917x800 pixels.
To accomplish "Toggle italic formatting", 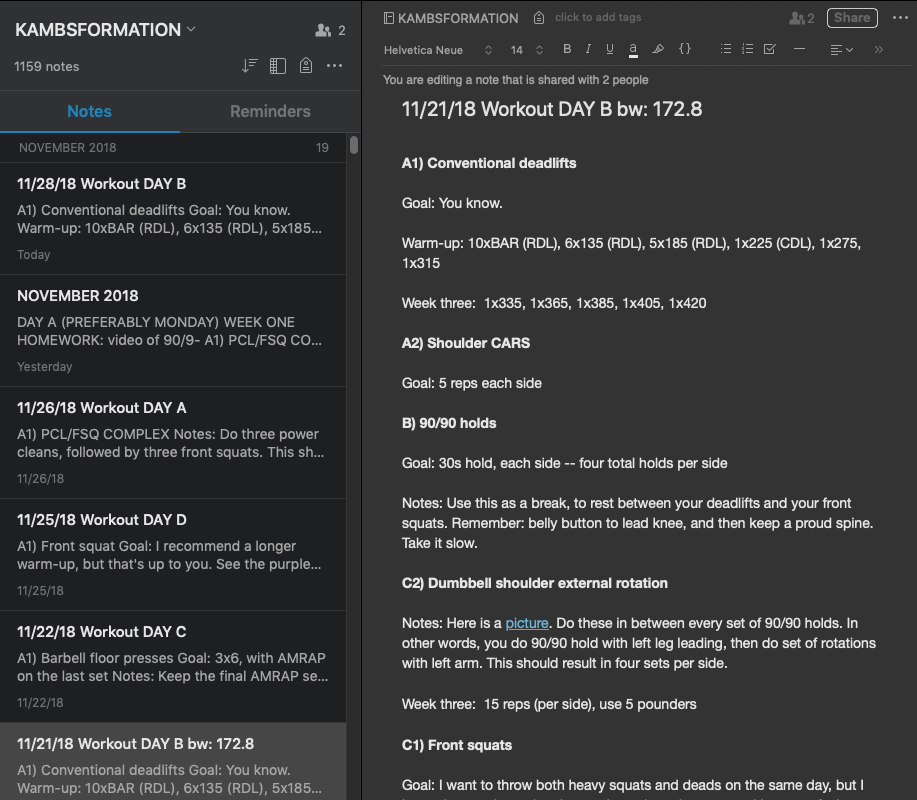I will click(588, 49).
